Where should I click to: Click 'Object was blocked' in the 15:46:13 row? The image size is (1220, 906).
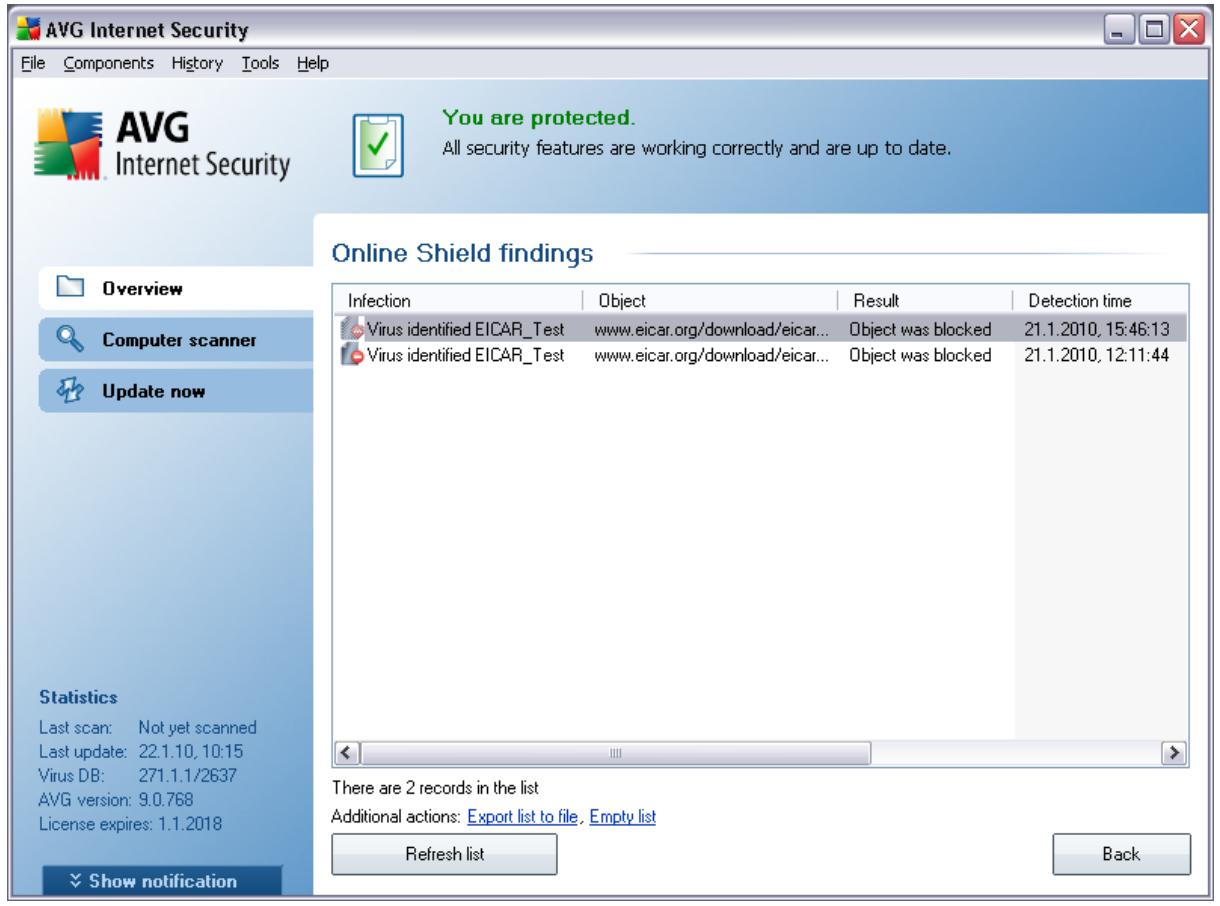pyautogui.click(x=920, y=328)
